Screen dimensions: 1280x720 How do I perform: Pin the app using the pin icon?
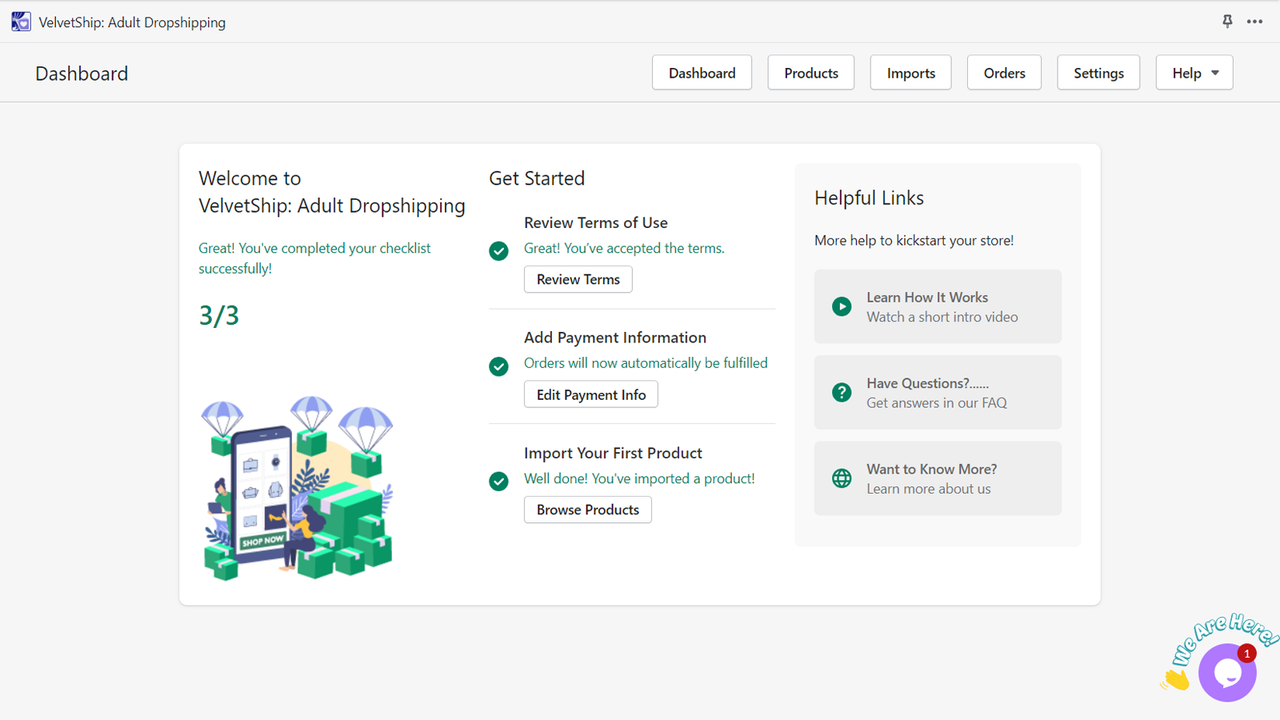tap(1227, 21)
